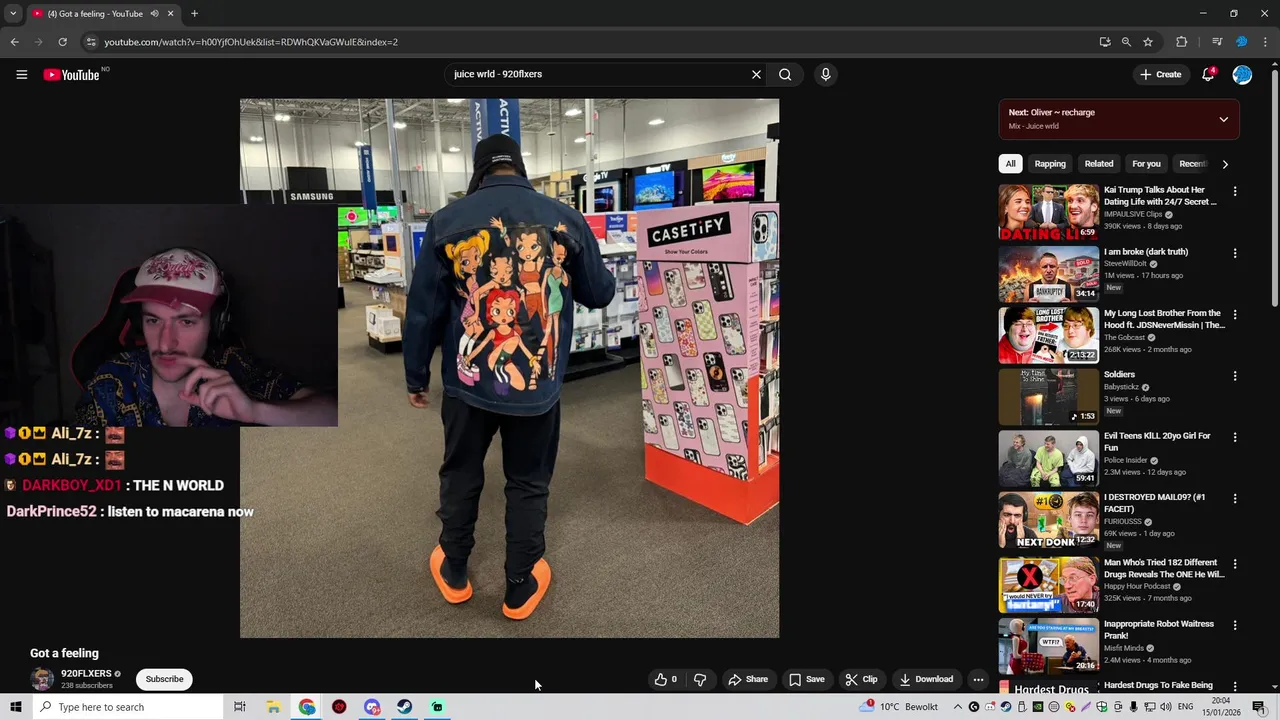Save the video to a playlist
Image resolution: width=1280 pixels, height=720 pixels.
(807, 679)
